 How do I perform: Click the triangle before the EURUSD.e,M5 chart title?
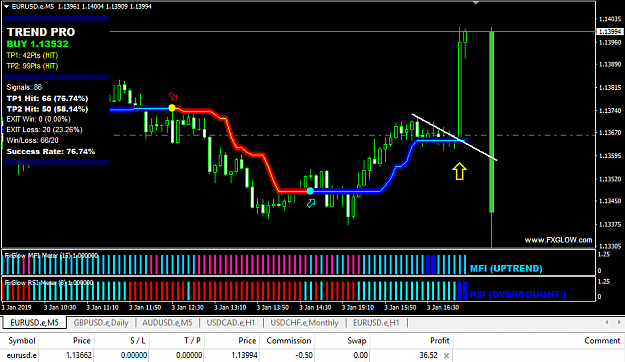click(6, 6)
